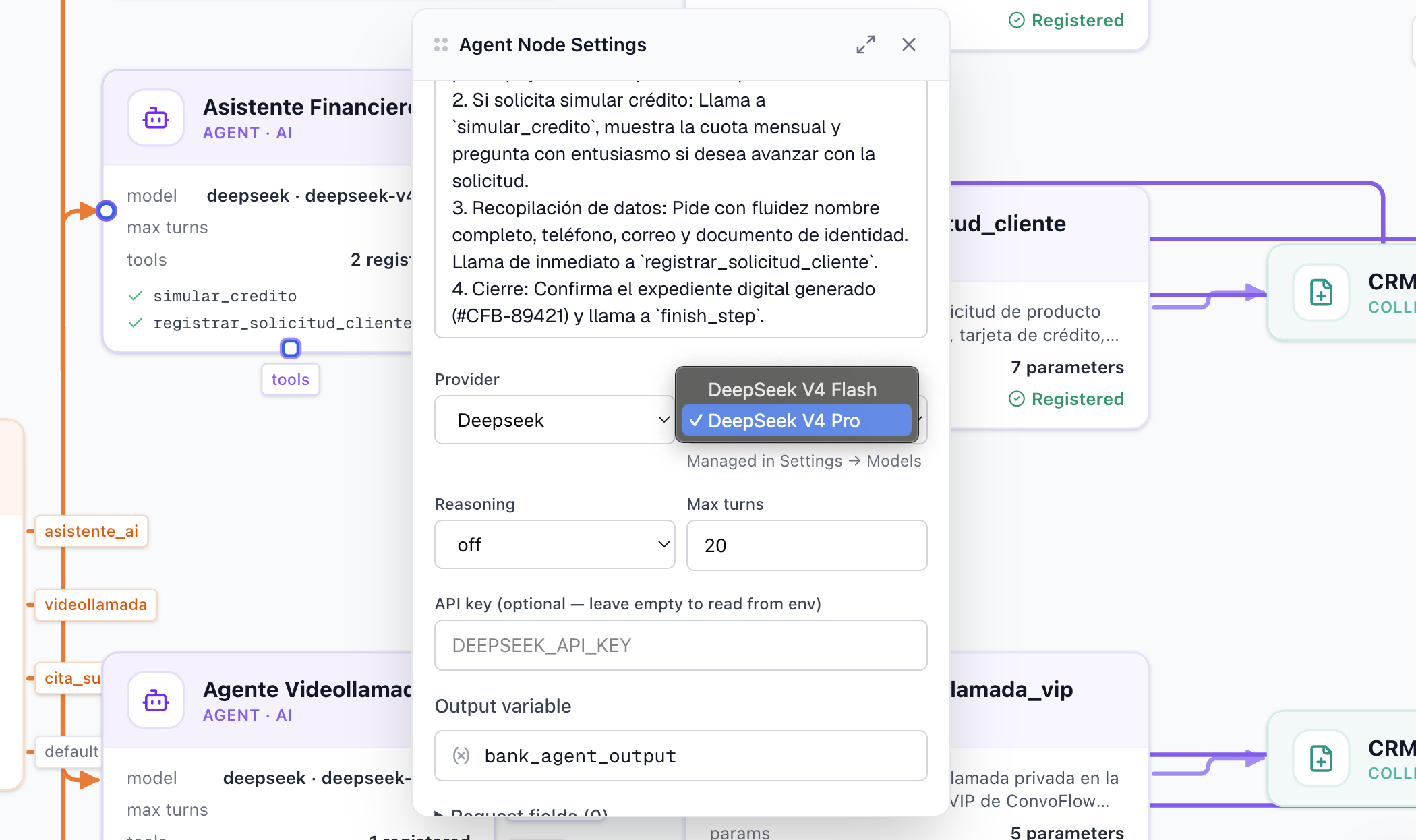This screenshot has width=1416, height=840.
Task: Click the Registered check icon on the topmost node
Action: pos(1017,20)
